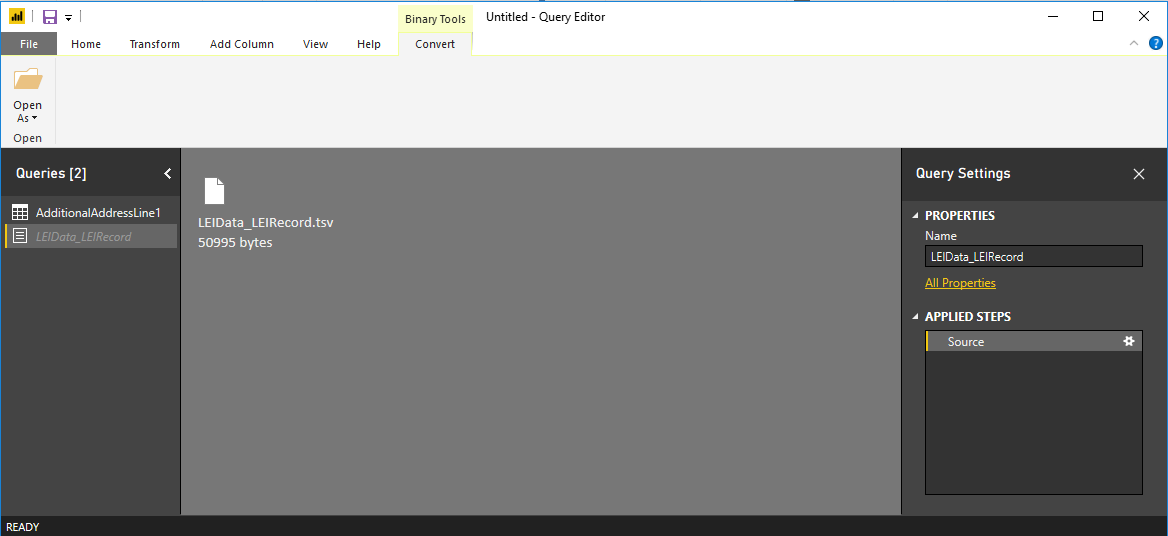
Task: Minimize the Query Editor window
Action: click(1052, 16)
